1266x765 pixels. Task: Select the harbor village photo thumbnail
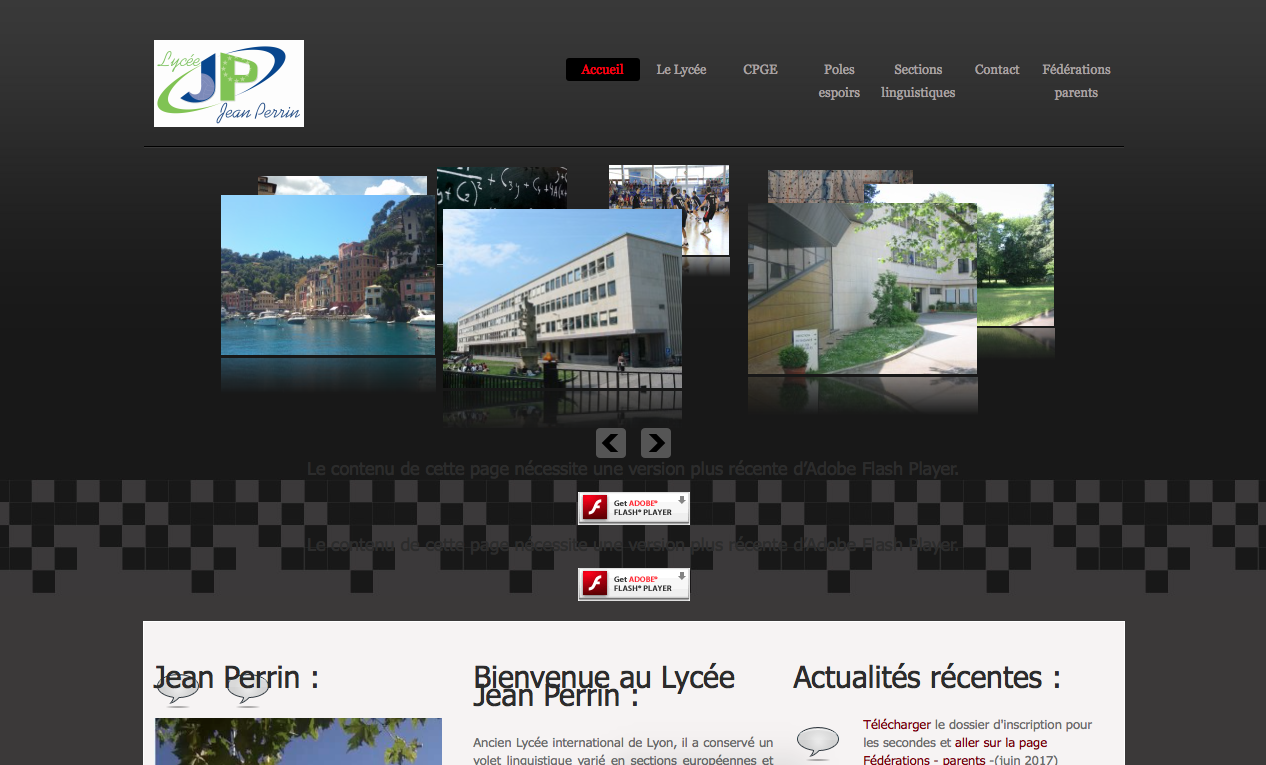[328, 275]
